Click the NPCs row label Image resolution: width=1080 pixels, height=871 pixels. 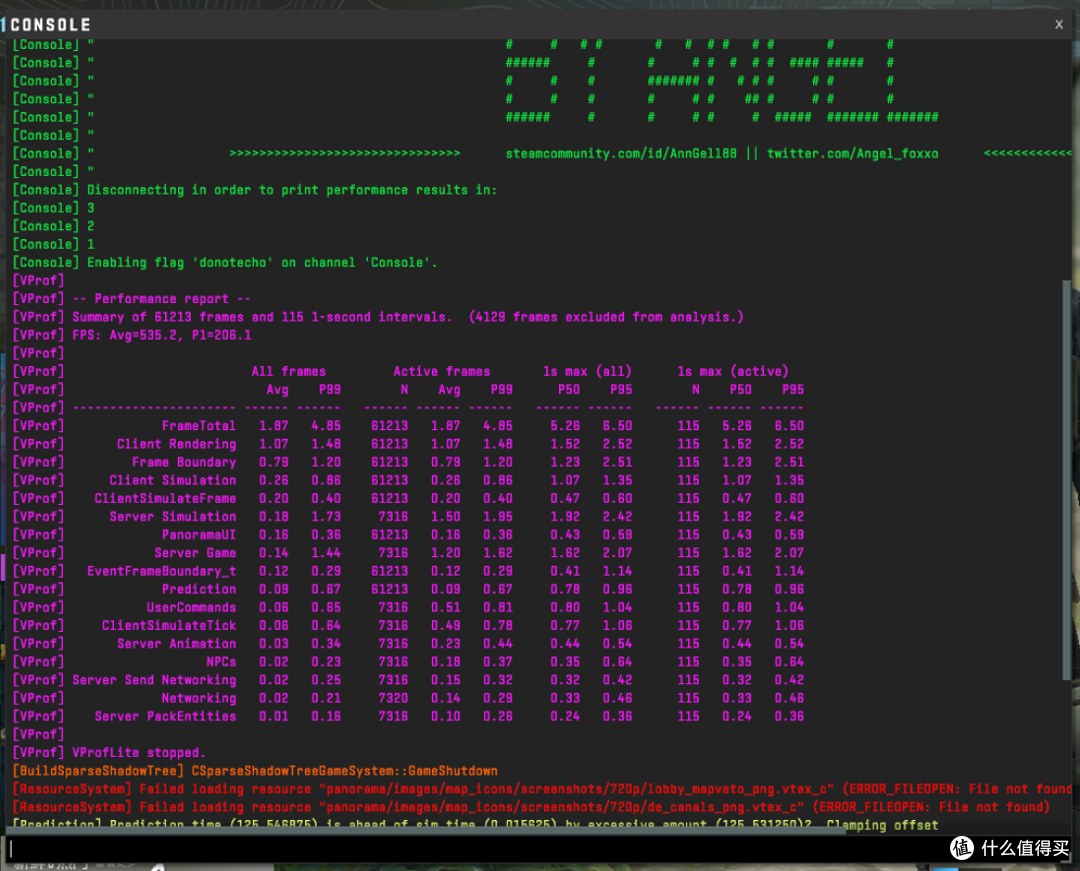(x=221, y=662)
